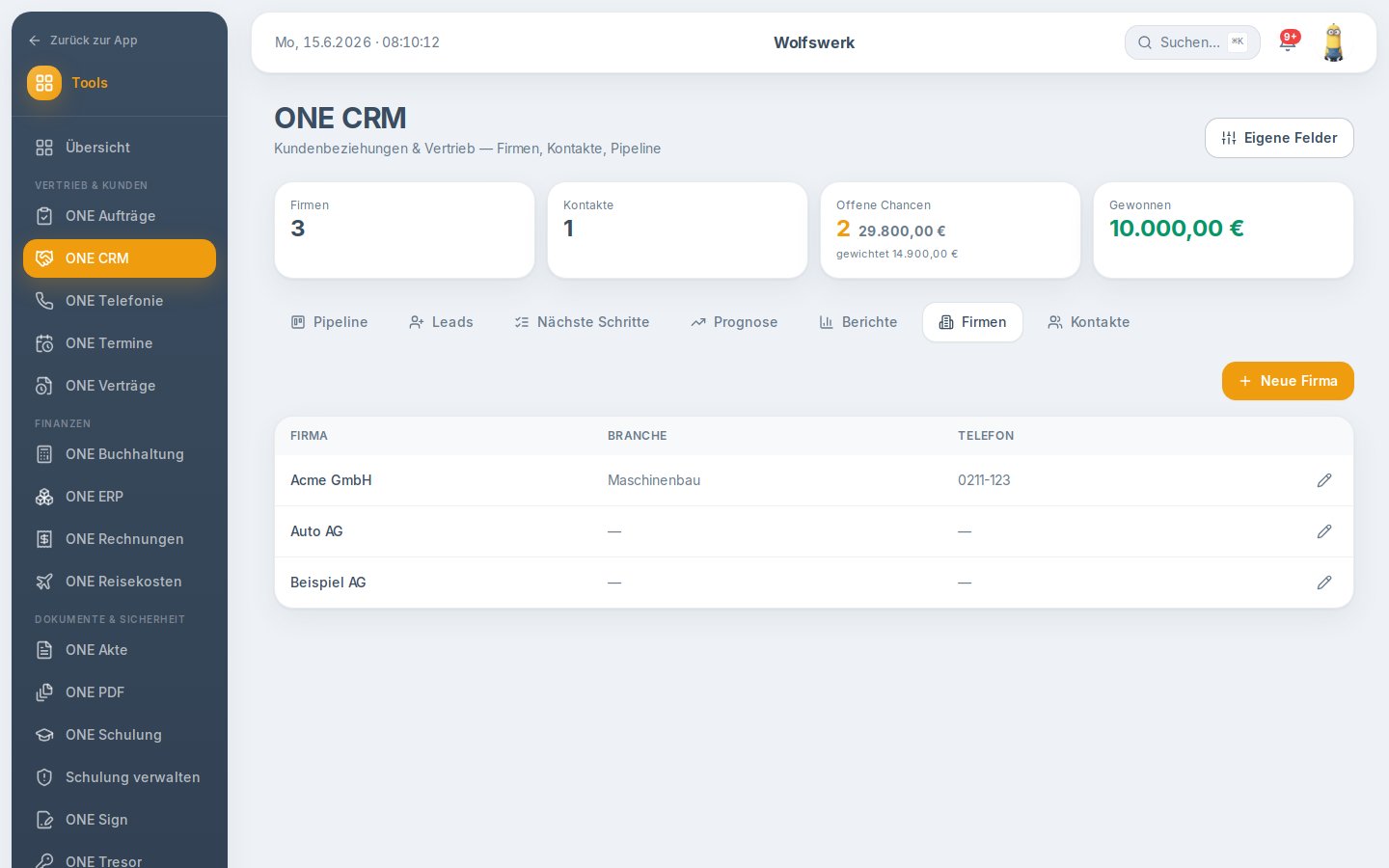Open notifications via the bell icon
Screen dimensions: 1389x868
click(1288, 42)
